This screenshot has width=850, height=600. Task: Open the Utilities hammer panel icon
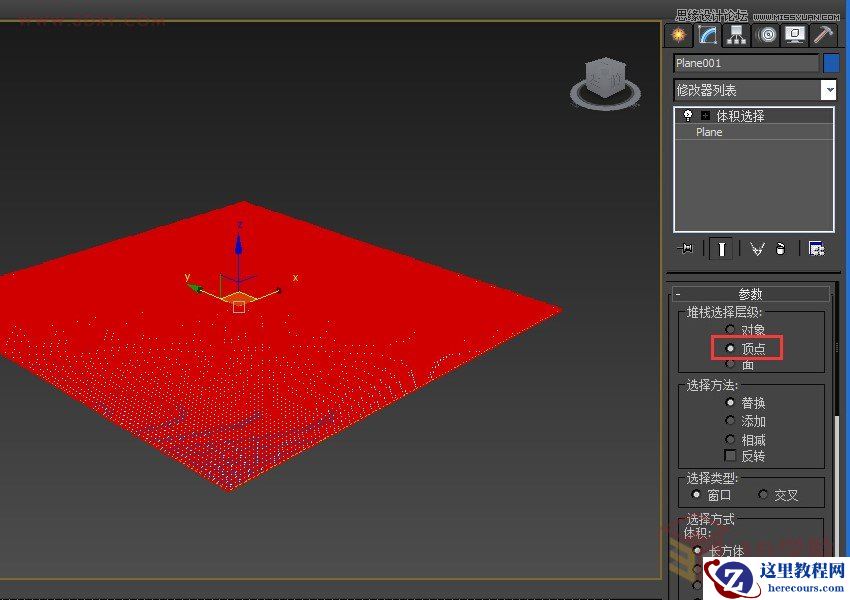(x=822, y=36)
